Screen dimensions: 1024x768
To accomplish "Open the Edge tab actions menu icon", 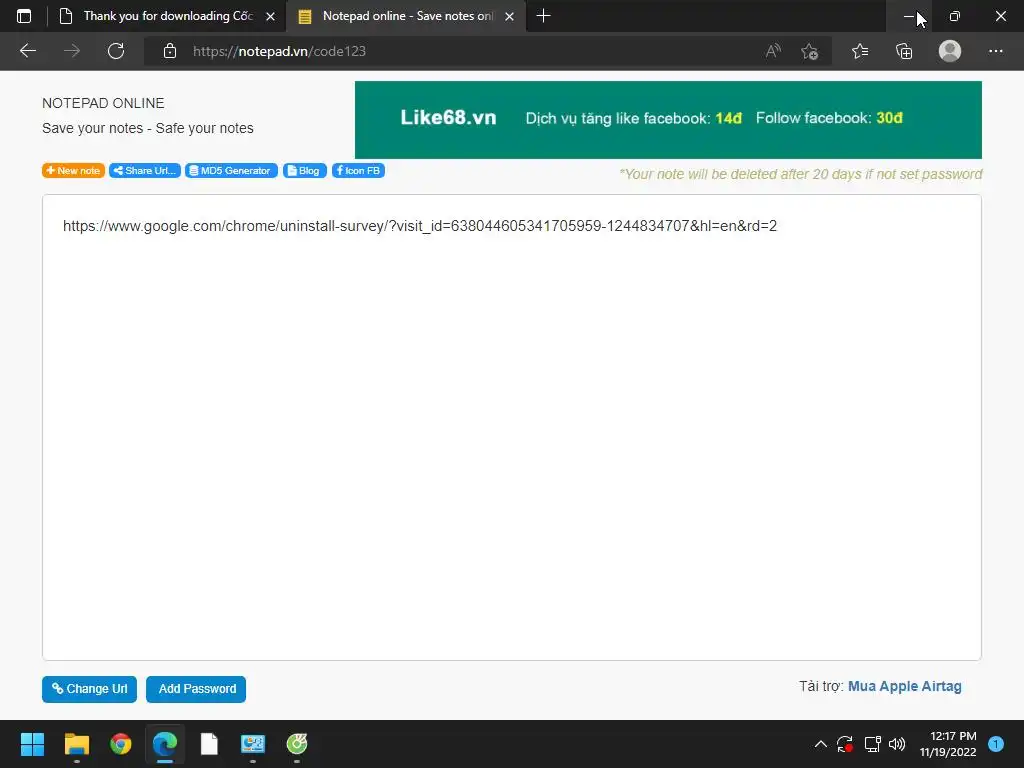I will pos(24,16).
